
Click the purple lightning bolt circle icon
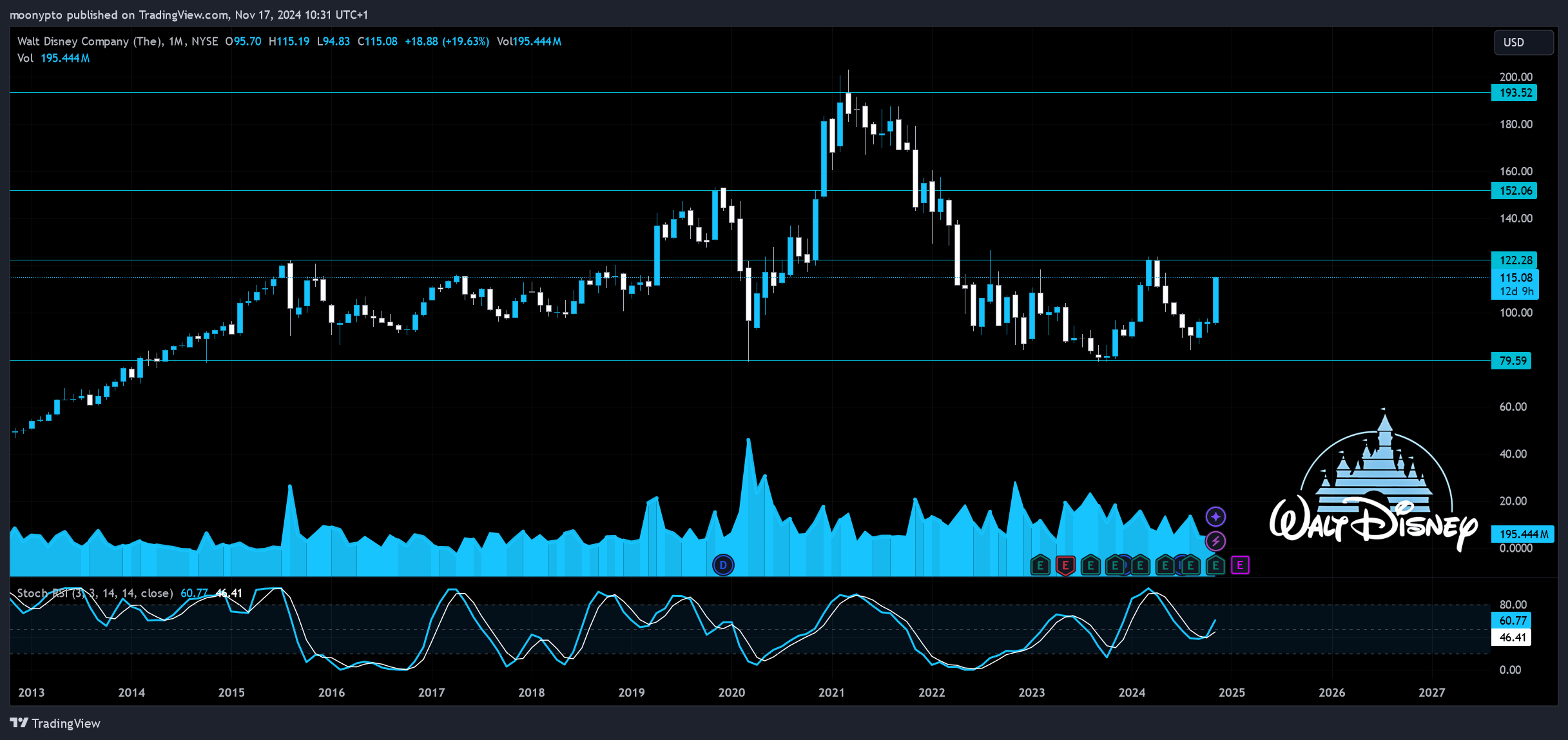1215,541
